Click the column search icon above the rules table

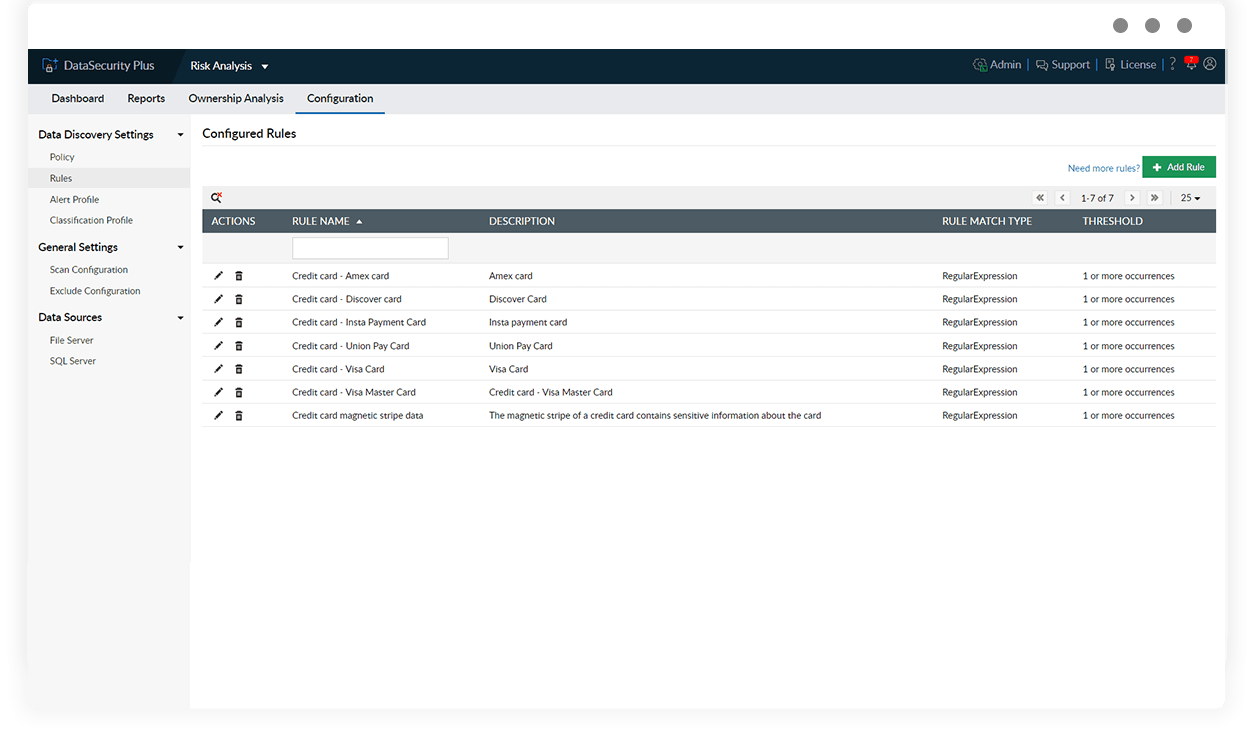(214, 197)
